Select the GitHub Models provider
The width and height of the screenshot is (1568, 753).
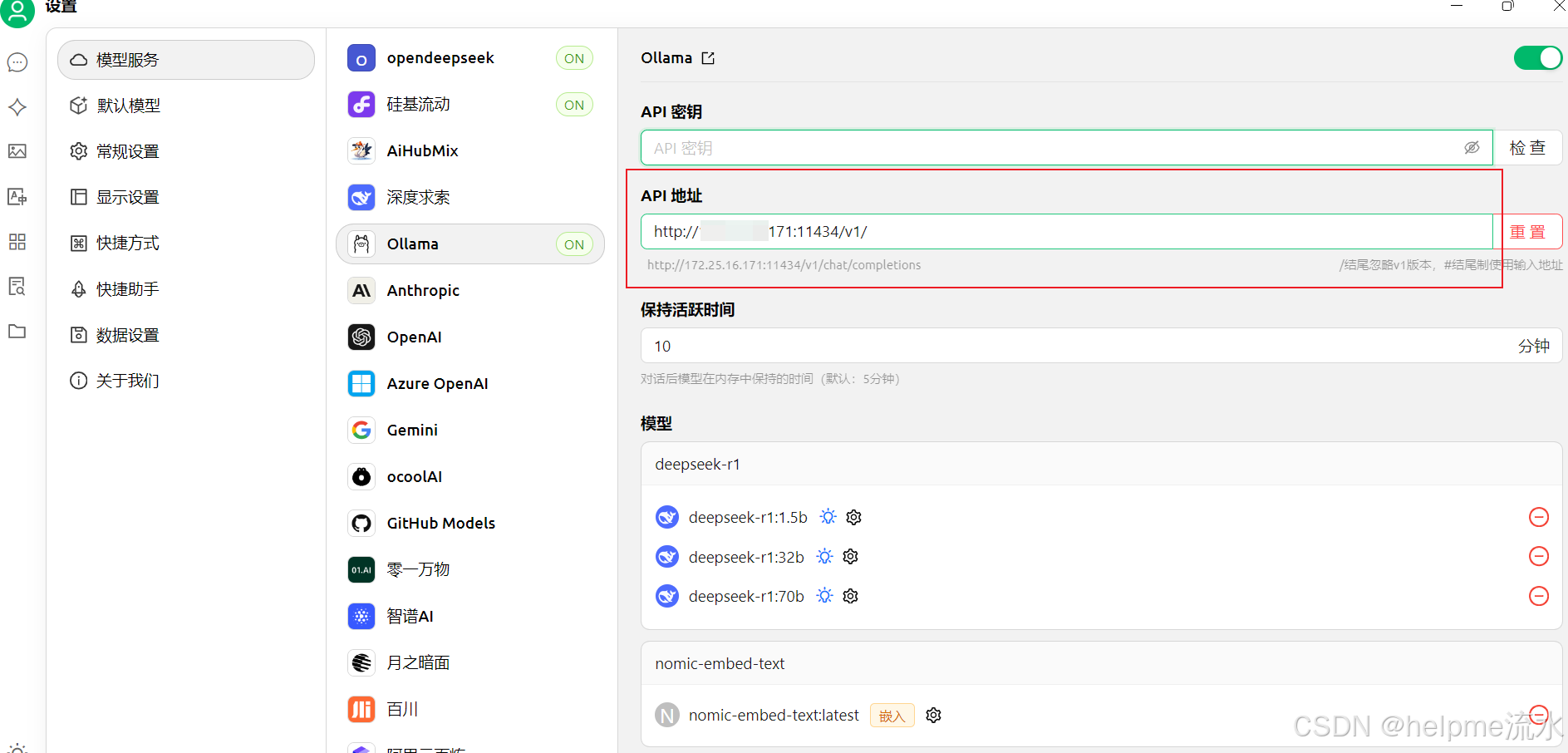(x=470, y=524)
